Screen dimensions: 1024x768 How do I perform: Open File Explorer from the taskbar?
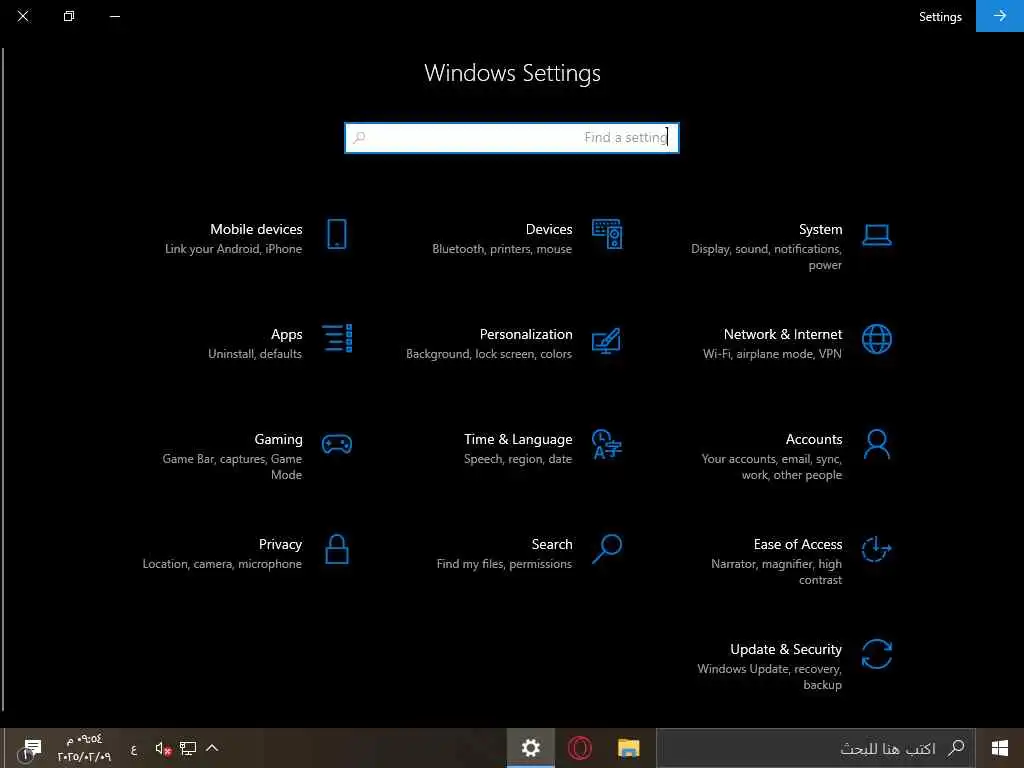point(628,748)
